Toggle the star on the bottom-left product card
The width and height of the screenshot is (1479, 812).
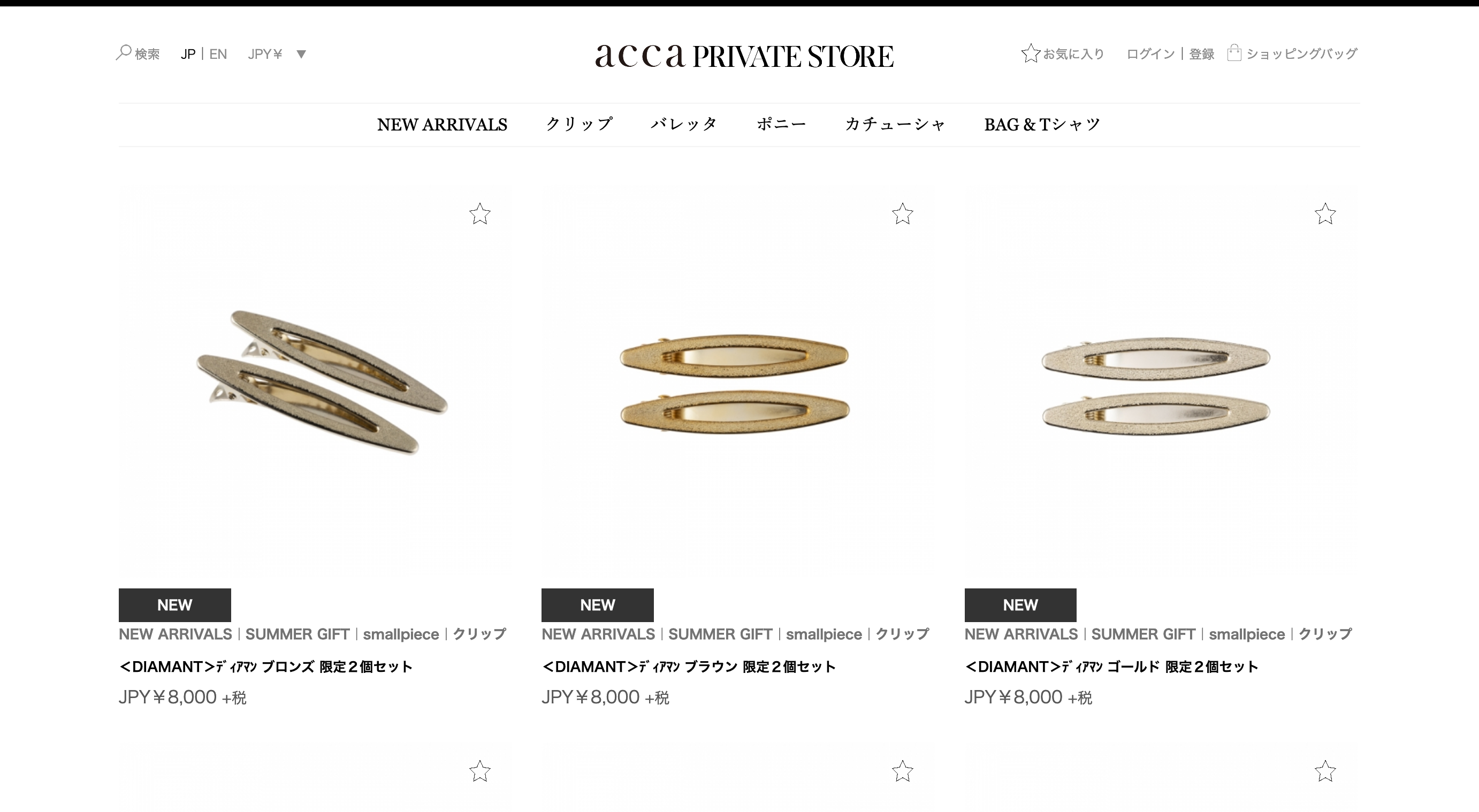(480, 771)
